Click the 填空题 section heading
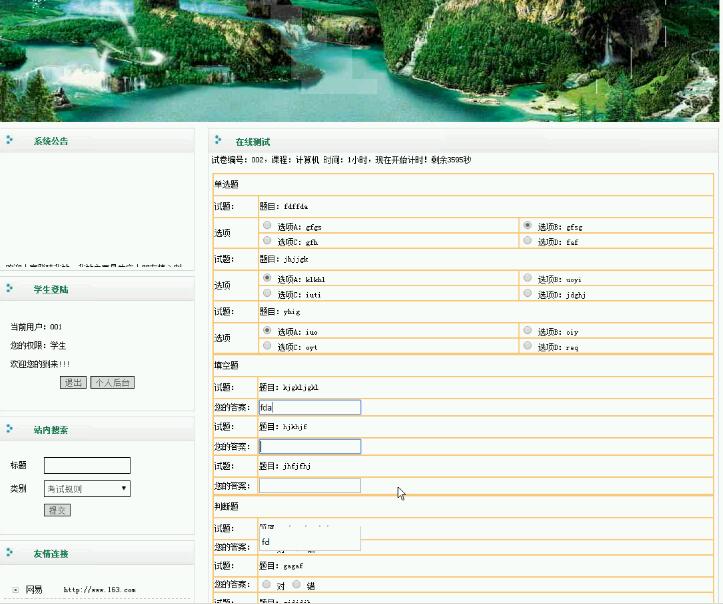 (x=226, y=366)
